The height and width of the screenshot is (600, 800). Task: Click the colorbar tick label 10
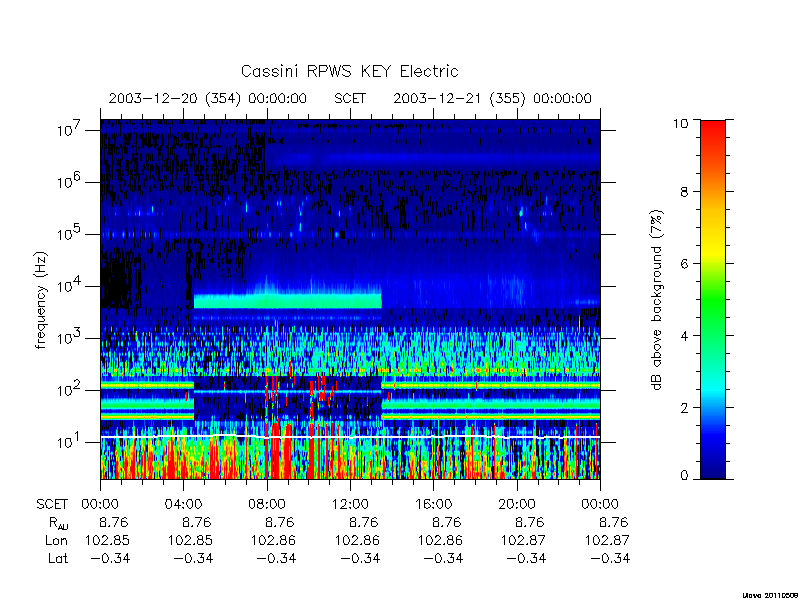(x=680, y=123)
